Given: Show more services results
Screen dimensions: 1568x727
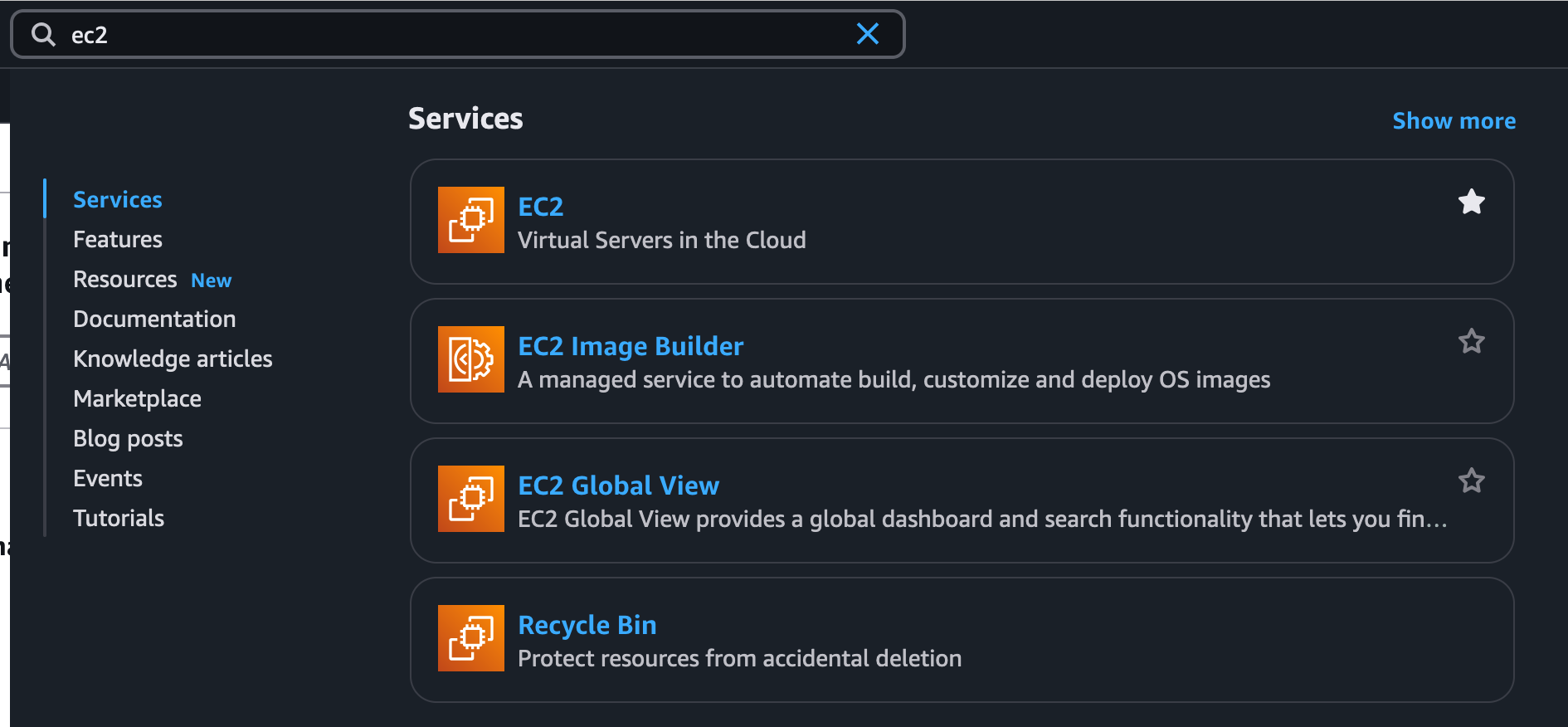Looking at the screenshot, I should tap(1454, 121).
